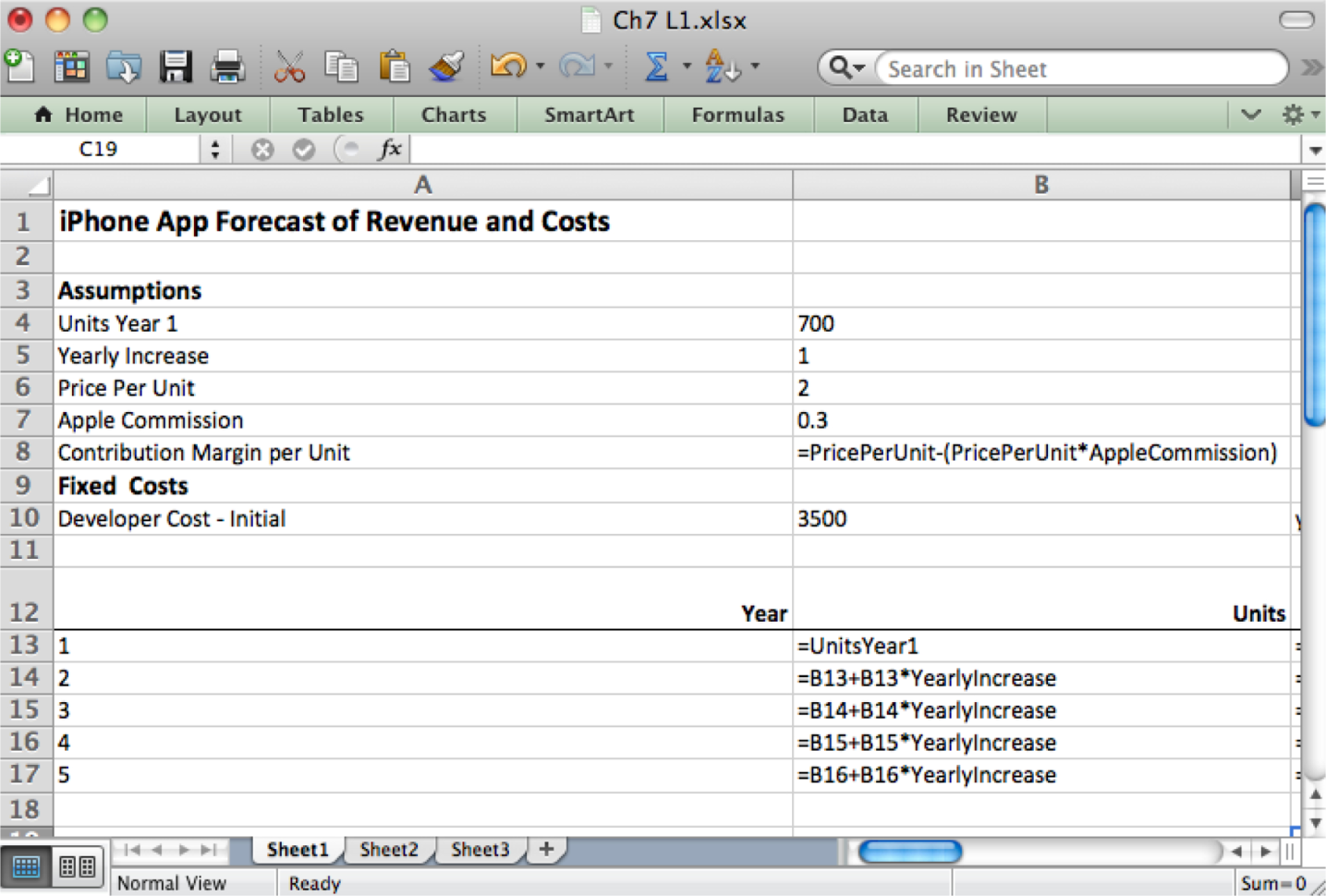Screen dimensions: 1326x896
Task: Open the Charts ribbon tab
Action: coord(454,115)
